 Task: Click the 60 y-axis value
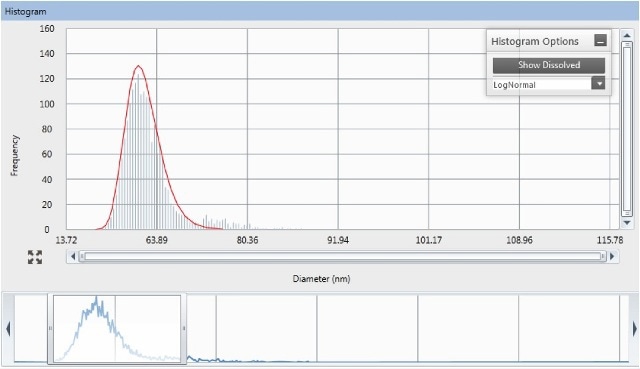point(47,154)
